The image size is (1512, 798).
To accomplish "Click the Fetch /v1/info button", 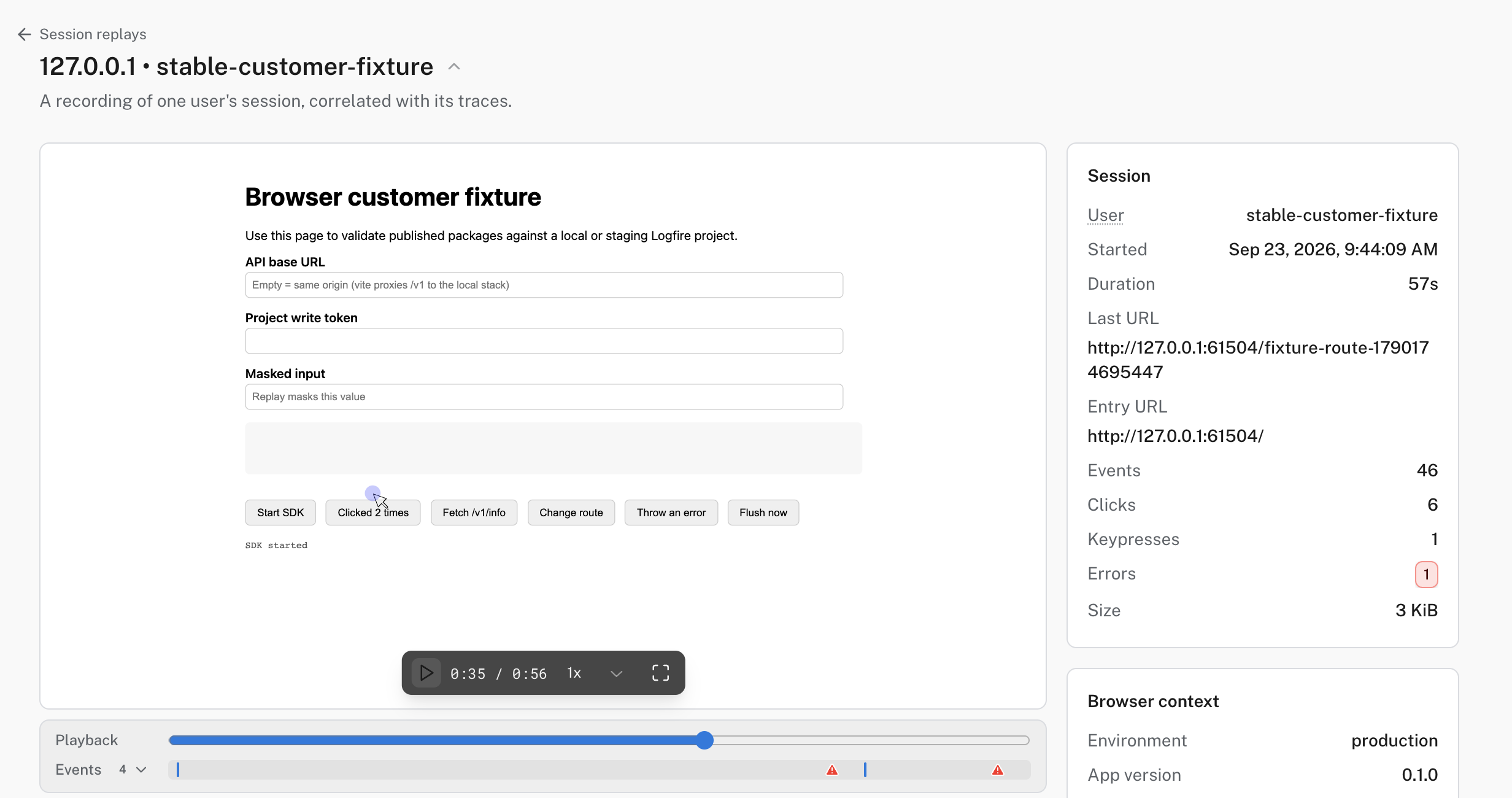I will pyautogui.click(x=474, y=513).
